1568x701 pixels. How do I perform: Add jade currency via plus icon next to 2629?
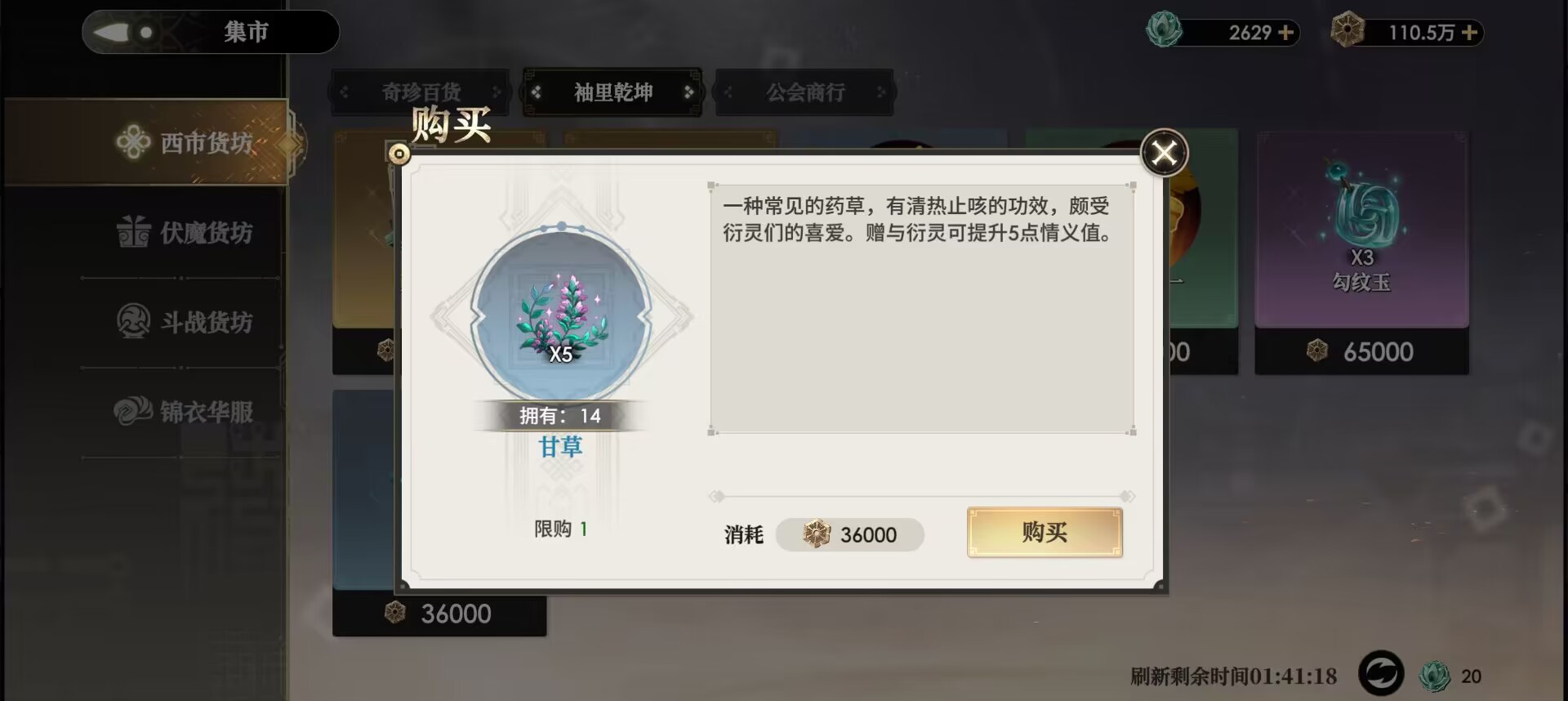click(1285, 33)
